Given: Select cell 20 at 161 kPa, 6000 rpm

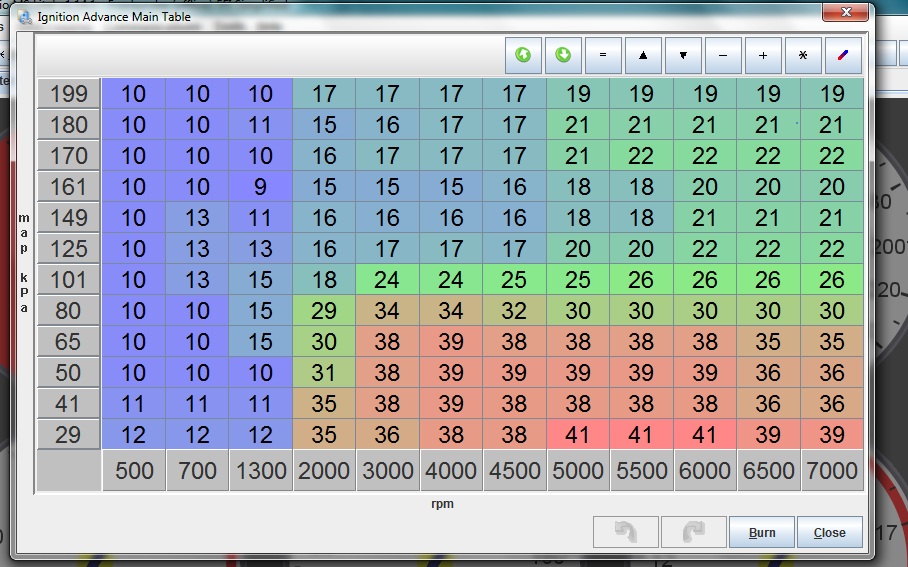Looking at the screenshot, I should (705, 186).
